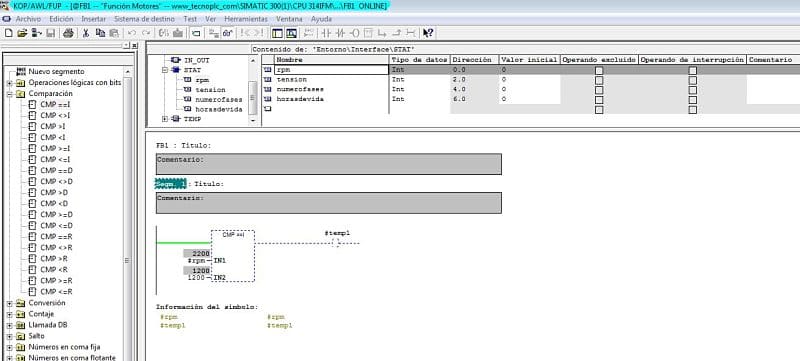800x361 pixels.
Task: Check Operando excluido for tension row
Action: (599, 80)
